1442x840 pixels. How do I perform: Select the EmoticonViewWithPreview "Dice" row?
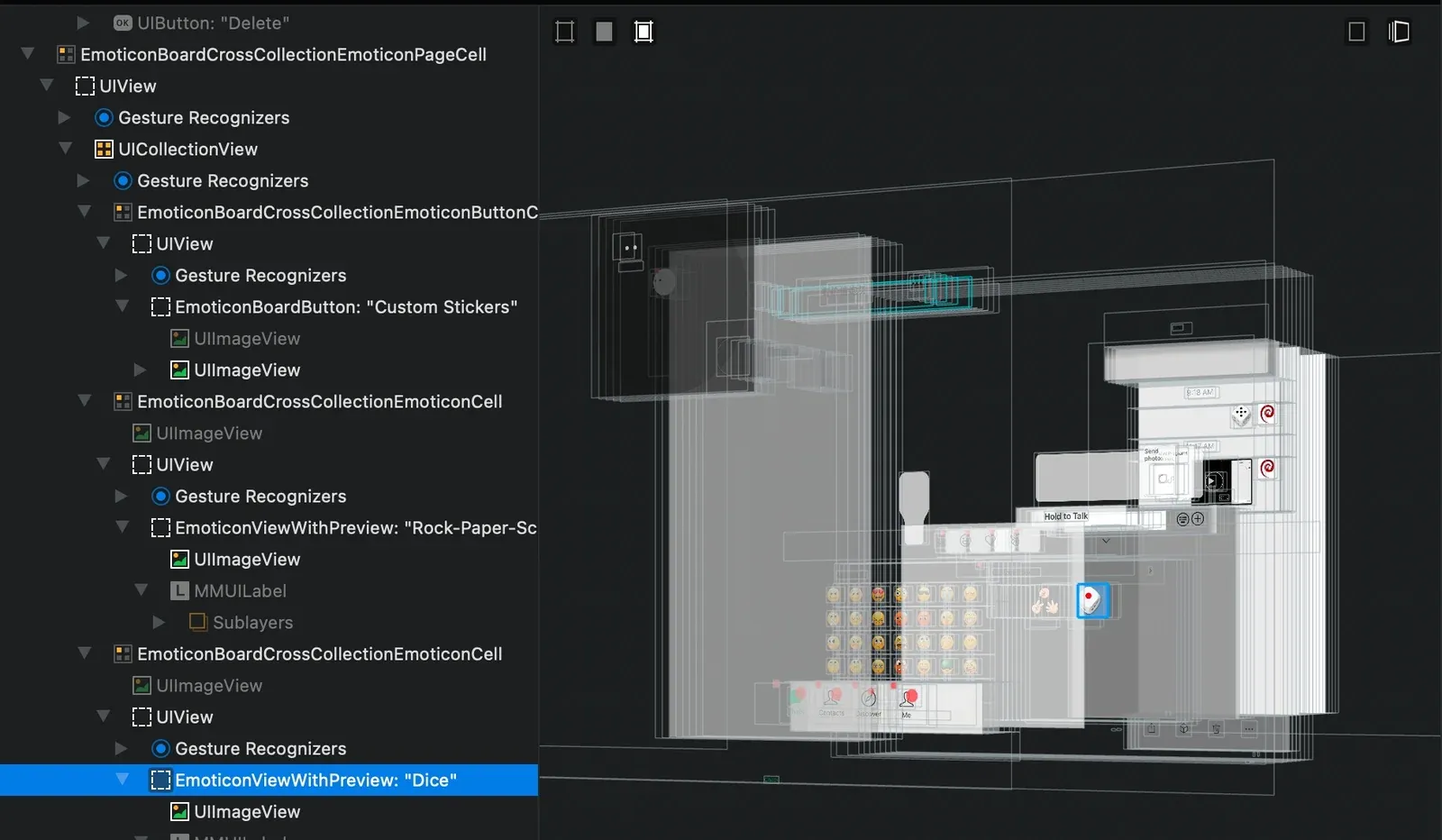[269, 780]
